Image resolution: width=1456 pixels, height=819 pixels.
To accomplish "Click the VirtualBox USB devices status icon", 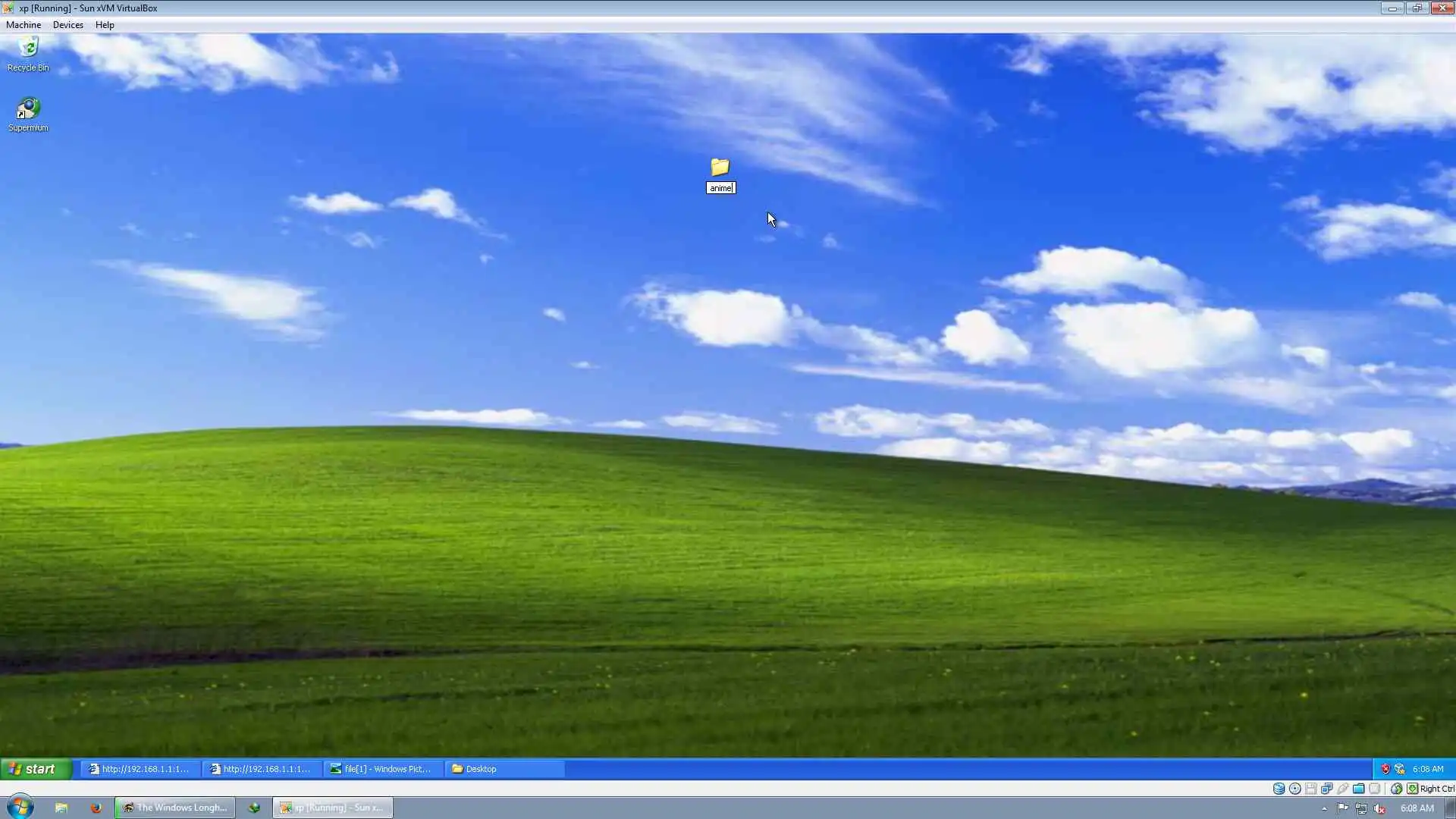I will tap(1343, 789).
